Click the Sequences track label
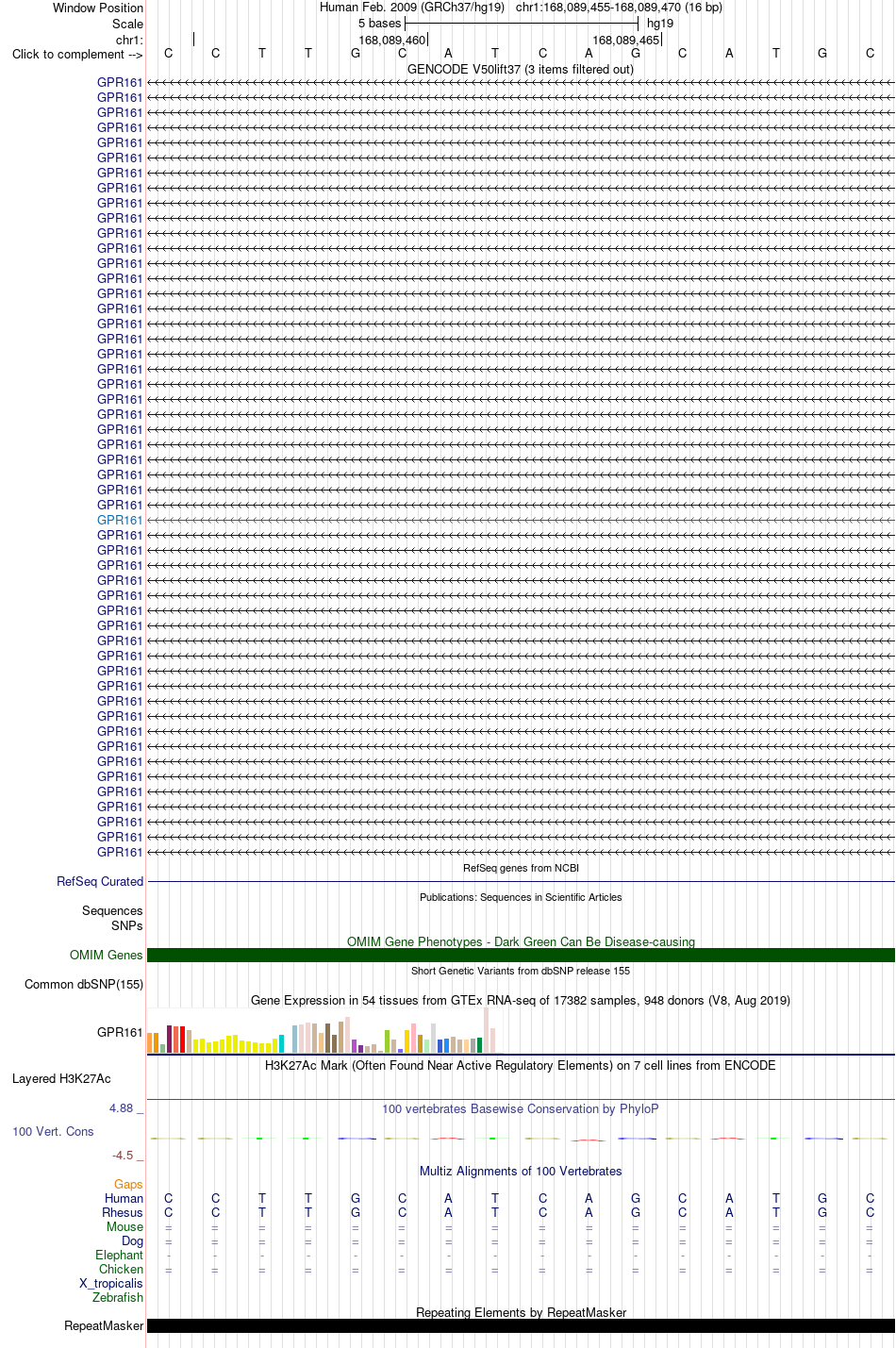The image size is (896, 1348). click(x=112, y=910)
